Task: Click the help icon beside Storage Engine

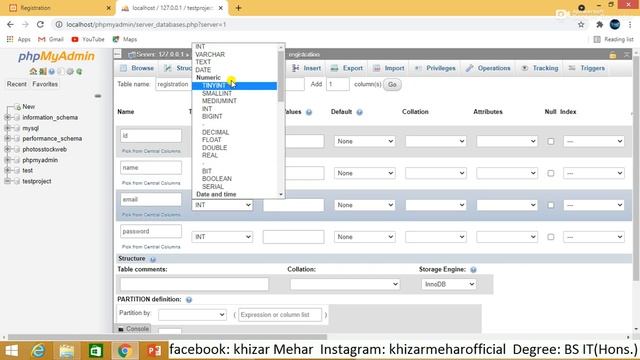Action: [473, 270]
